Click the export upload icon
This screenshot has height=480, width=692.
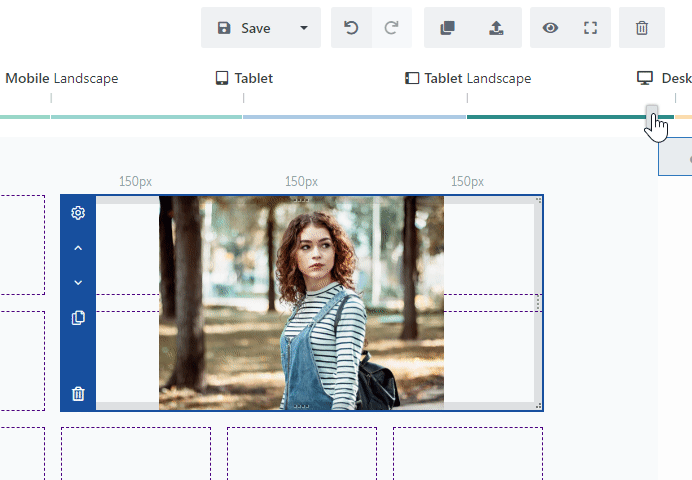click(497, 28)
